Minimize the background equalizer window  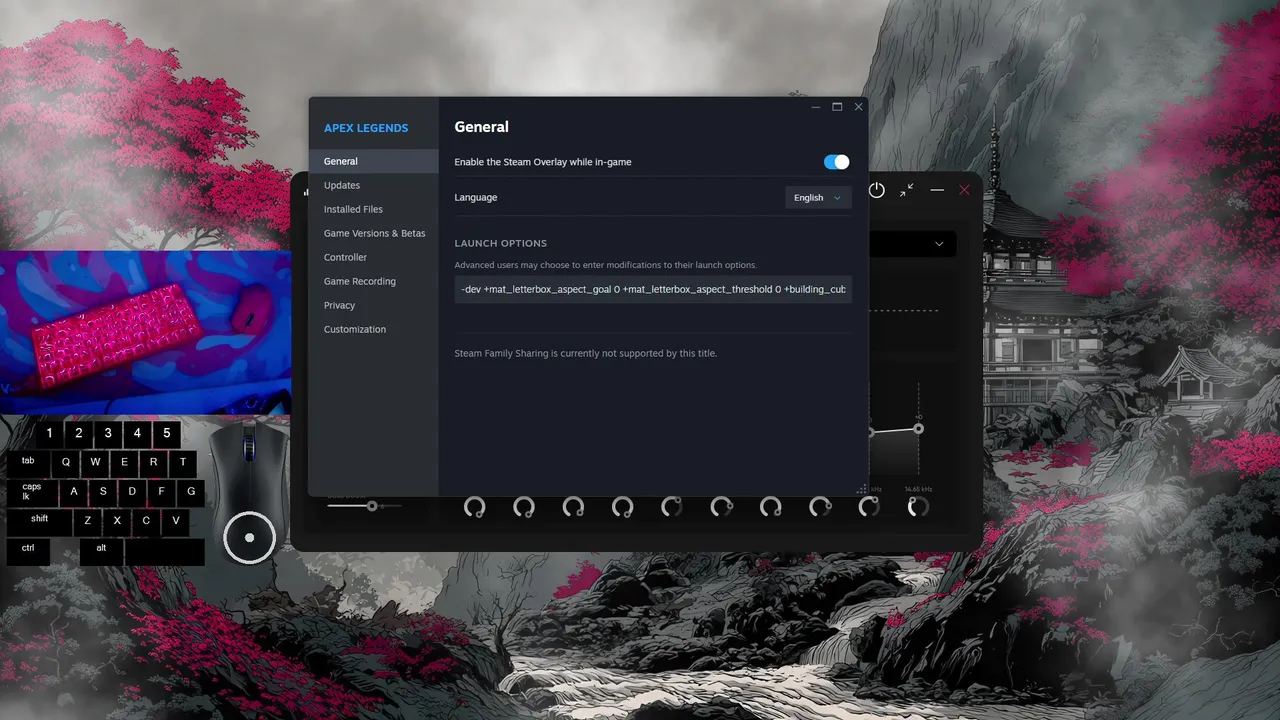(x=937, y=190)
